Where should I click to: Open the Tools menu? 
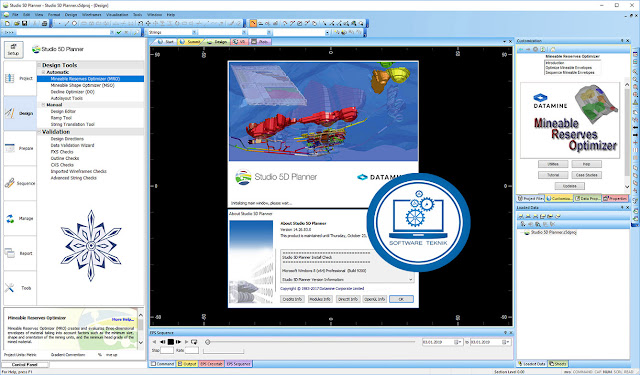coord(138,15)
